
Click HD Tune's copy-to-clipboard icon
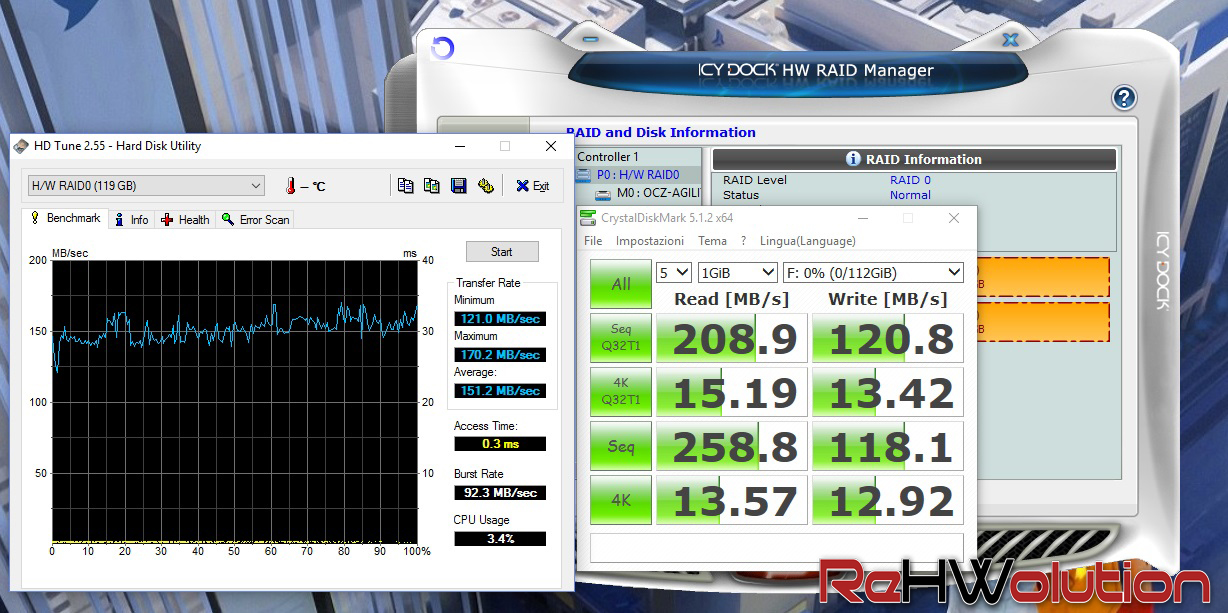(405, 185)
